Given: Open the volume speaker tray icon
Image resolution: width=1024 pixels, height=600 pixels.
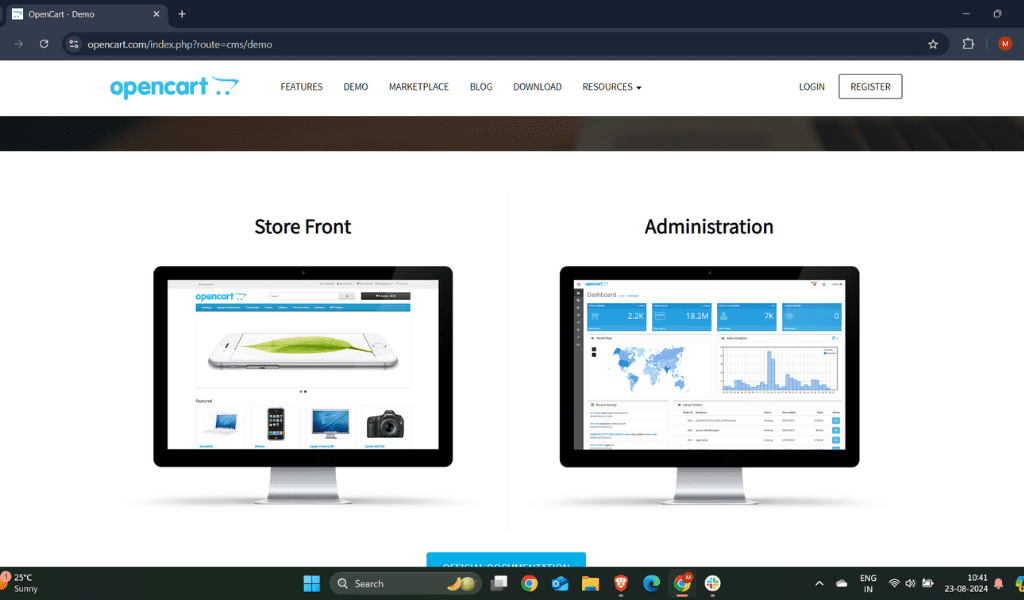Looking at the screenshot, I should (x=910, y=583).
